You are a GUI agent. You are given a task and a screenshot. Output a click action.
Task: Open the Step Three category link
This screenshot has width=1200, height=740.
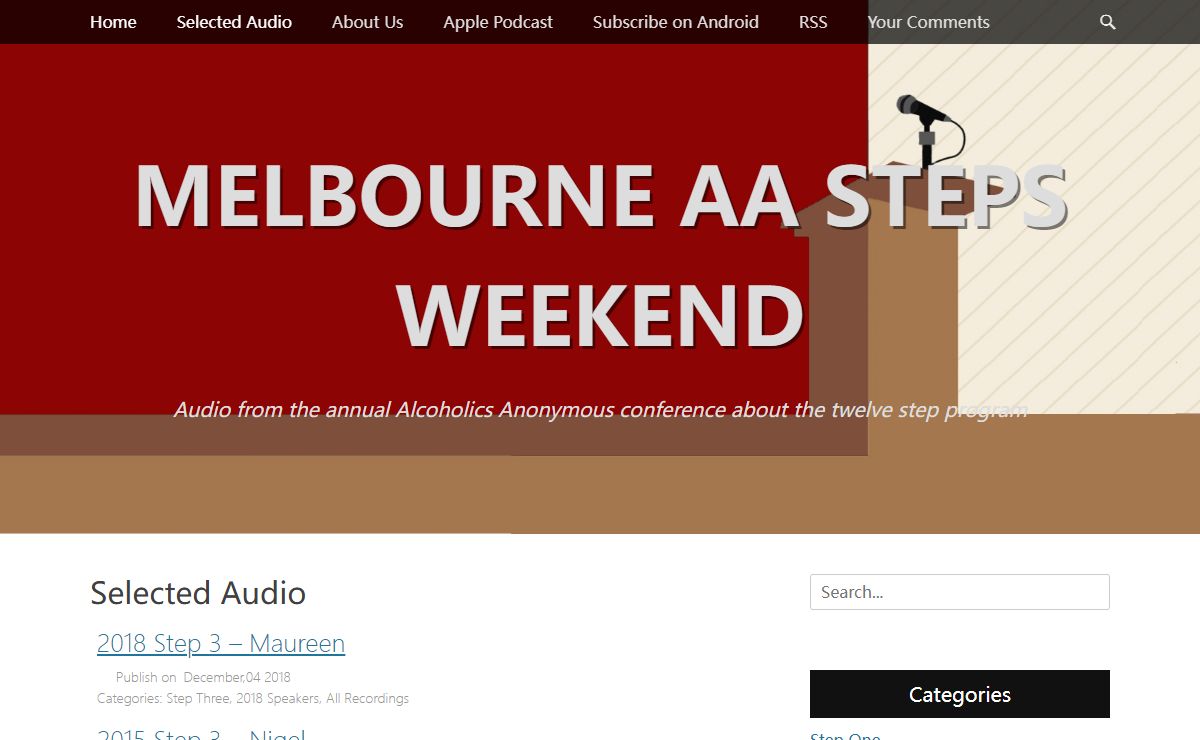coord(198,698)
